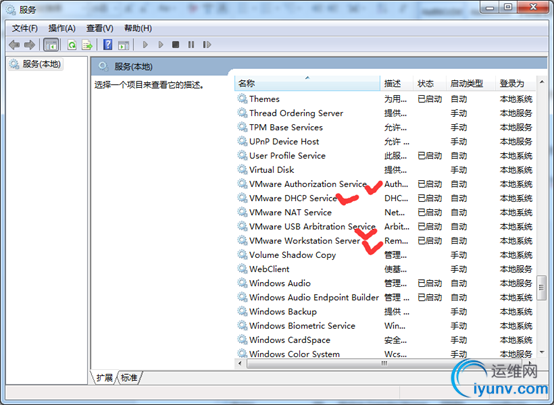Open the 文件(F) menu
554x405 pixels.
25,28
